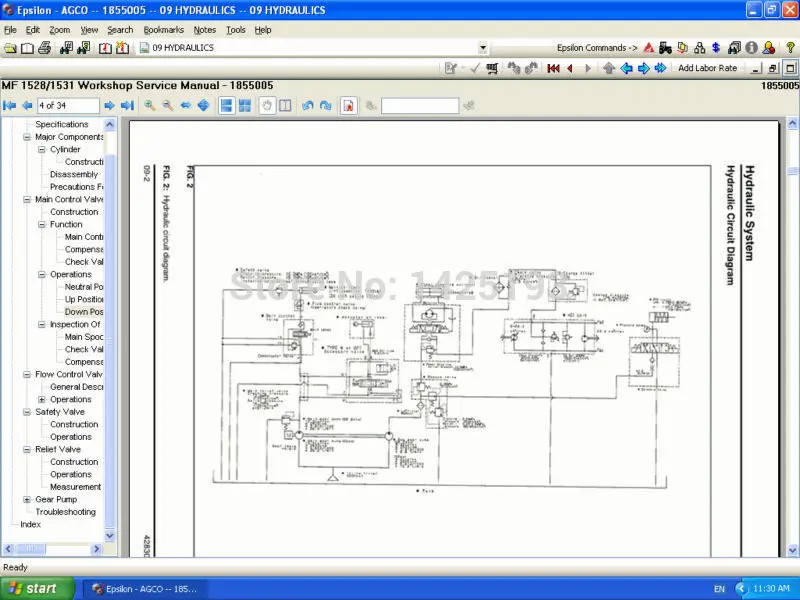Expand the Gear Pump tree node
The width and height of the screenshot is (800, 600).
click(x=27, y=499)
